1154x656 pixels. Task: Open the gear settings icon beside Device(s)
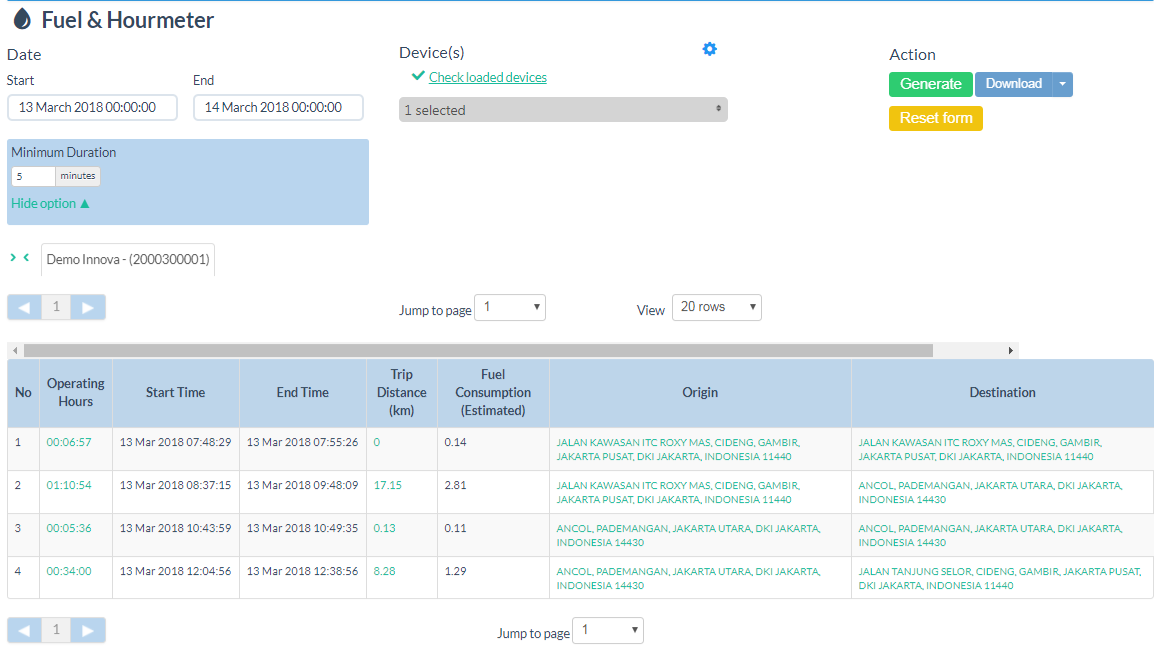point(709,49)
